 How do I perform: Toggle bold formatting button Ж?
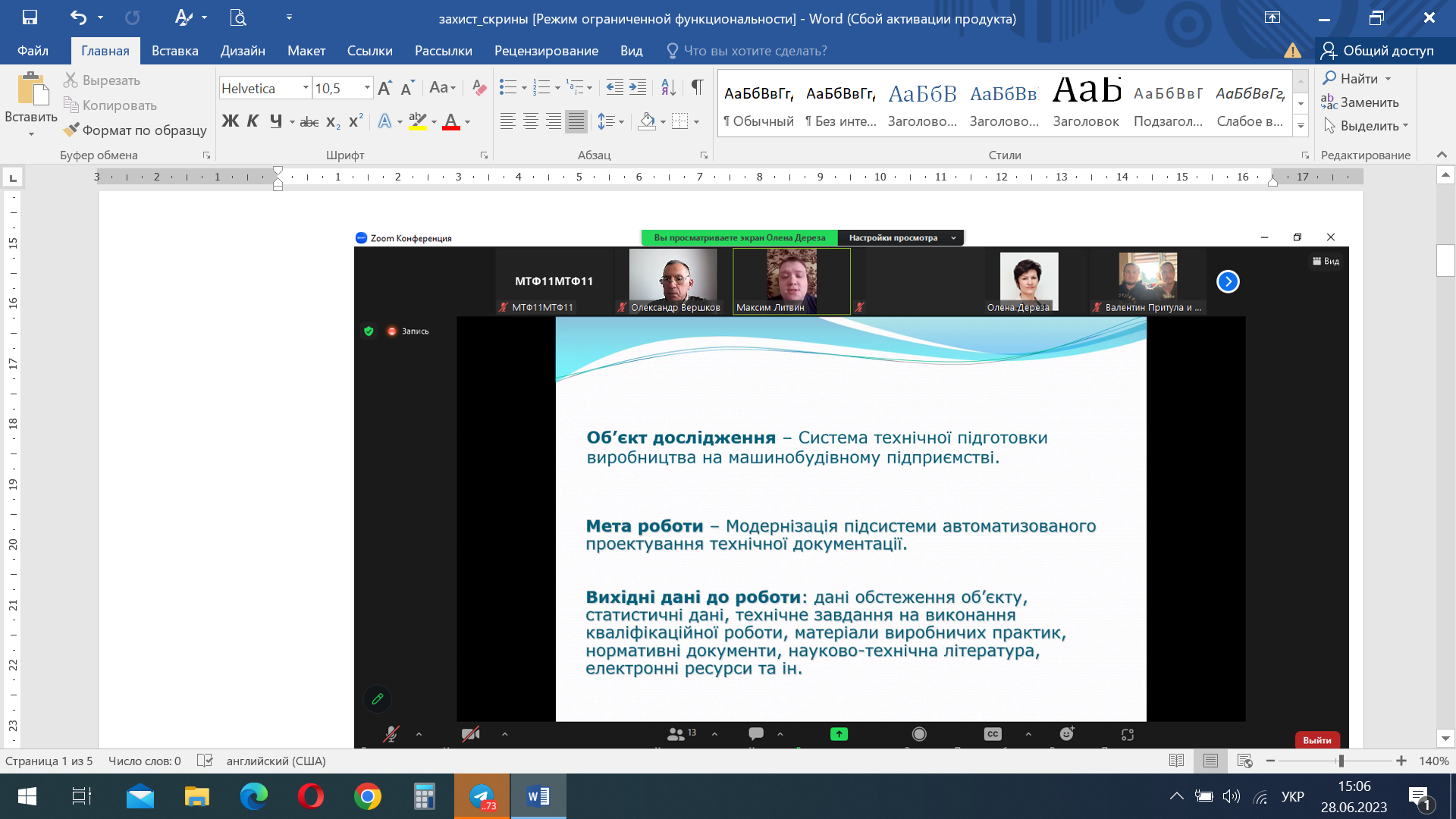230,121
